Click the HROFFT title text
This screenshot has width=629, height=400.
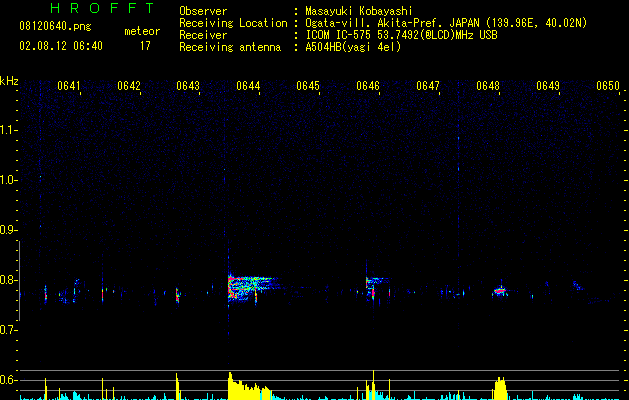coord(102,8)
